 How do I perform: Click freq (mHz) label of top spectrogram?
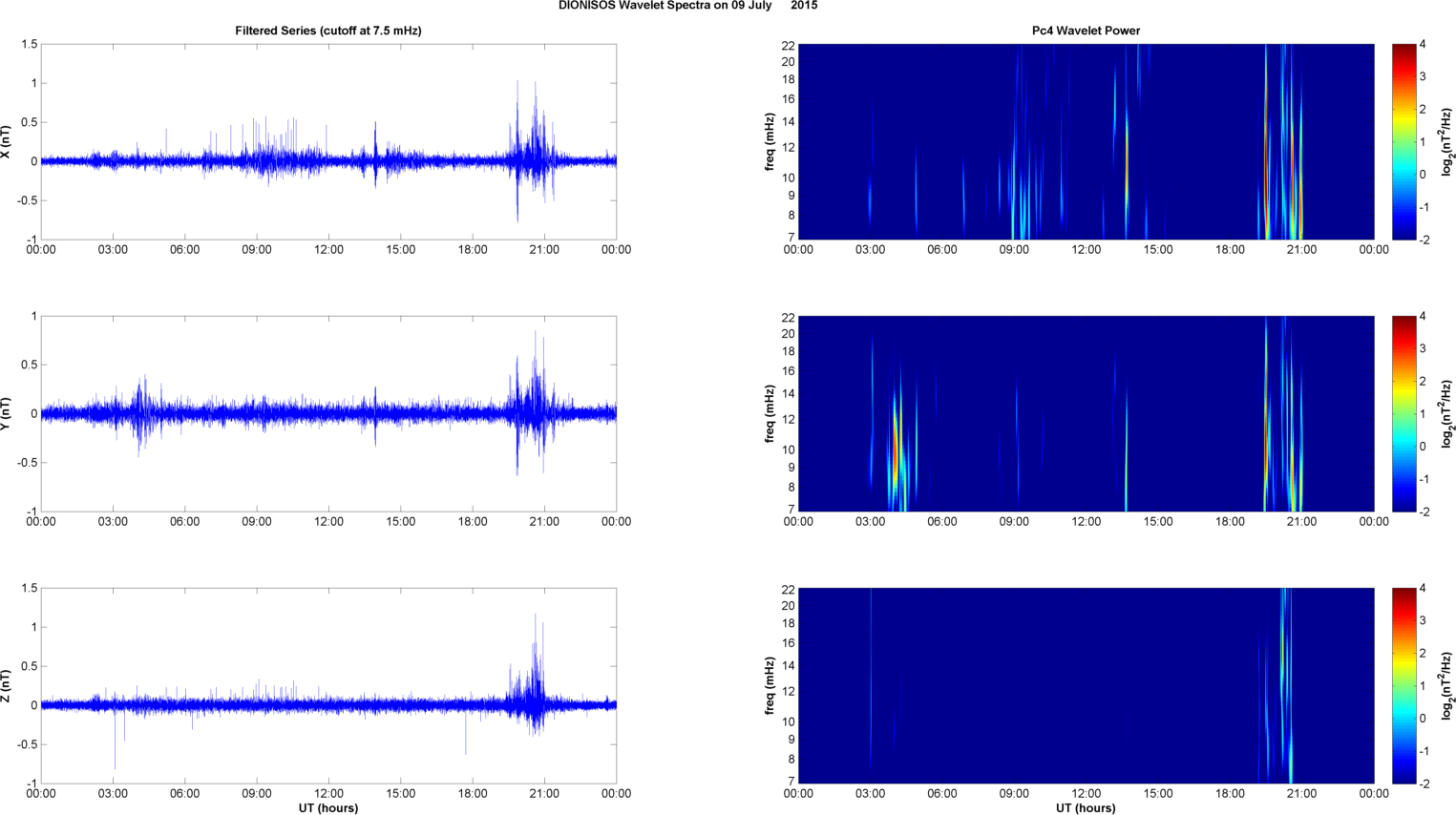click(x=770, y=142)
